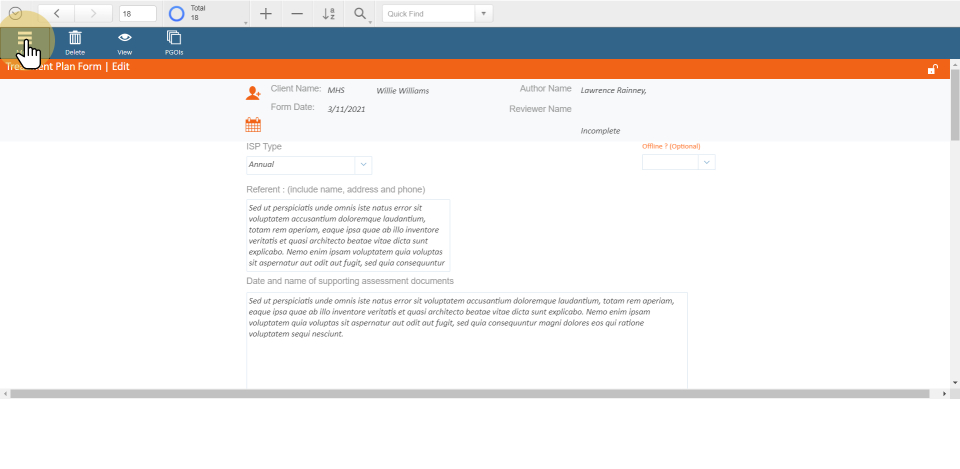Go to previous record arrow

click(x=57, y=14)
